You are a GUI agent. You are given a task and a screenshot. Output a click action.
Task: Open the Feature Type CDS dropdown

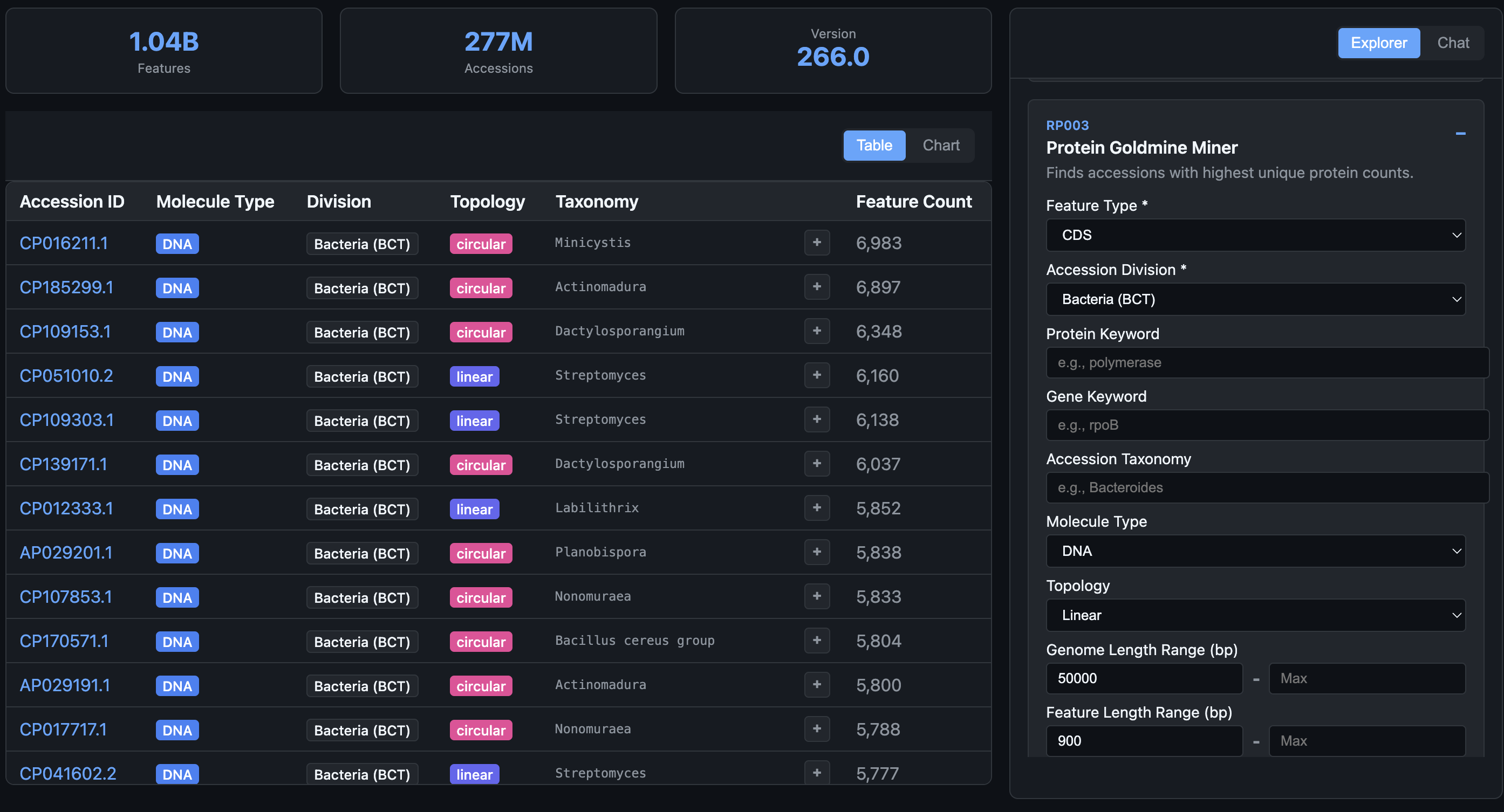(1255, 235)
